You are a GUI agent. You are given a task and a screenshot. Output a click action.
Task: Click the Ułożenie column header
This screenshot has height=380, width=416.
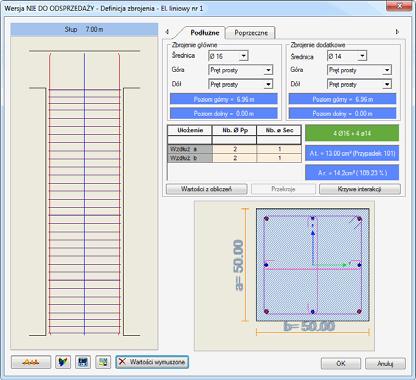coord(190,130)
